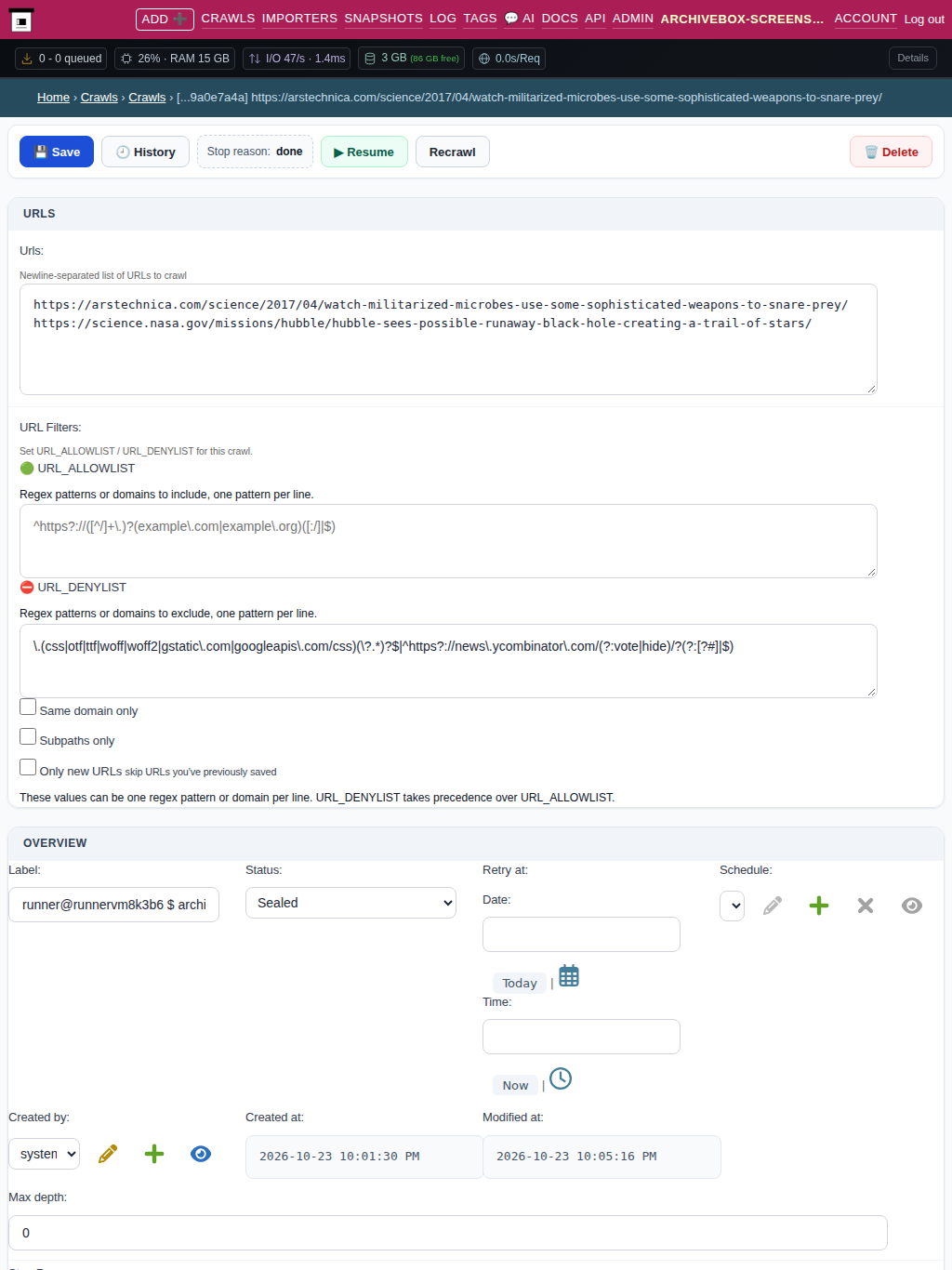Click the Recrawl button

tap(452, 152)
